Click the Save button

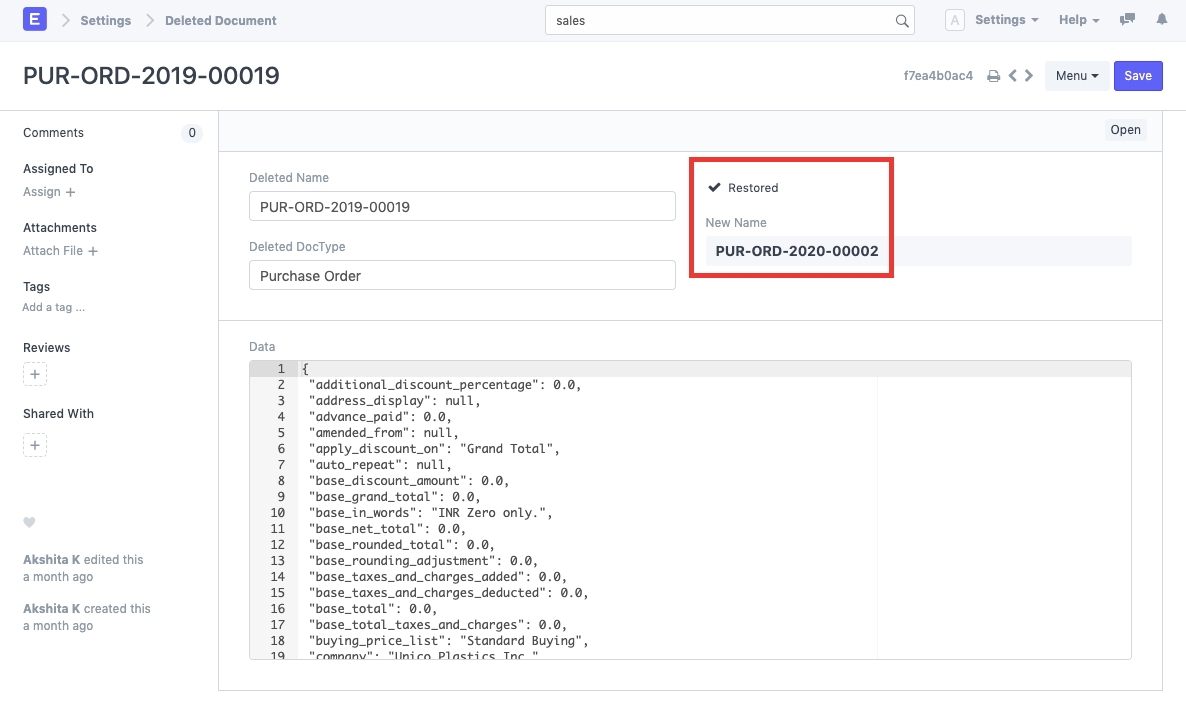click(x=1138, y=76)
